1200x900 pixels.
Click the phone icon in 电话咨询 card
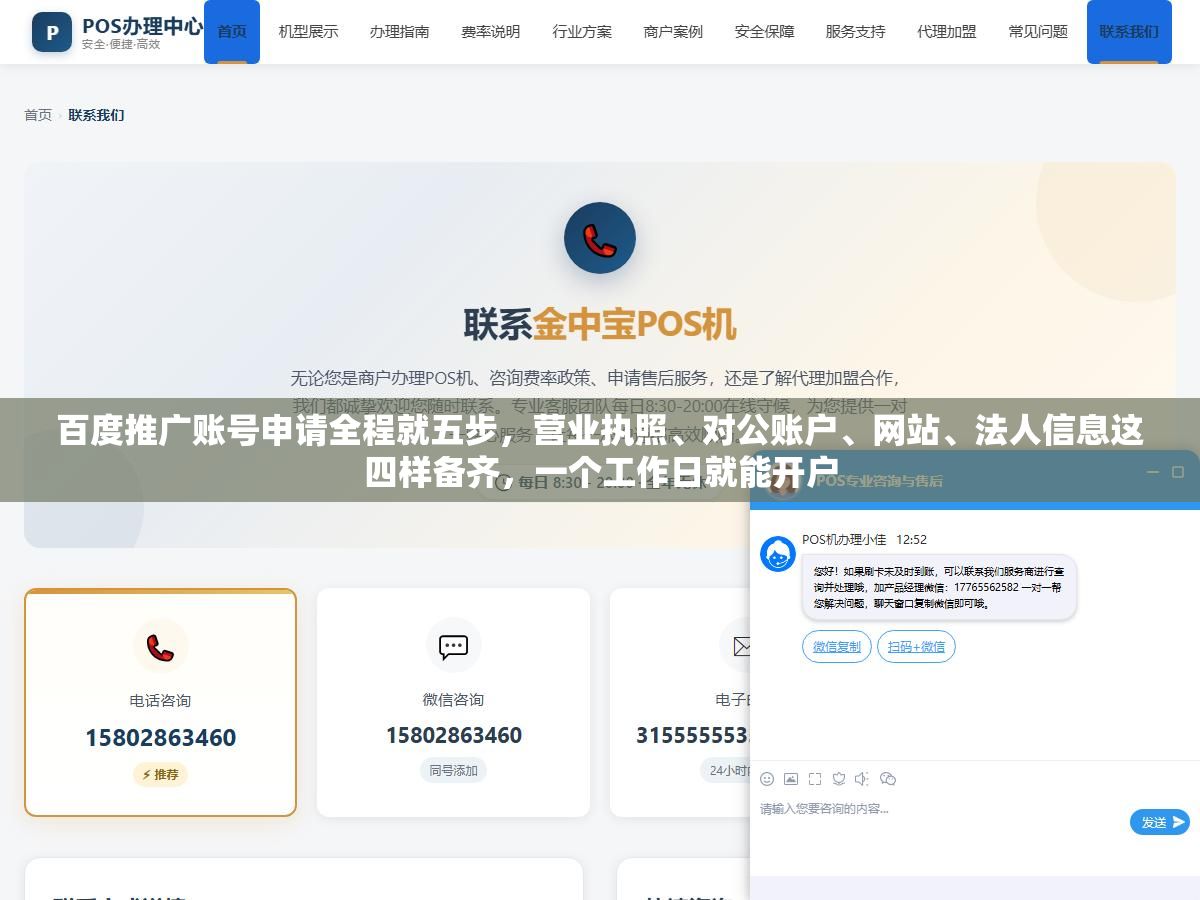pos(160,647)
